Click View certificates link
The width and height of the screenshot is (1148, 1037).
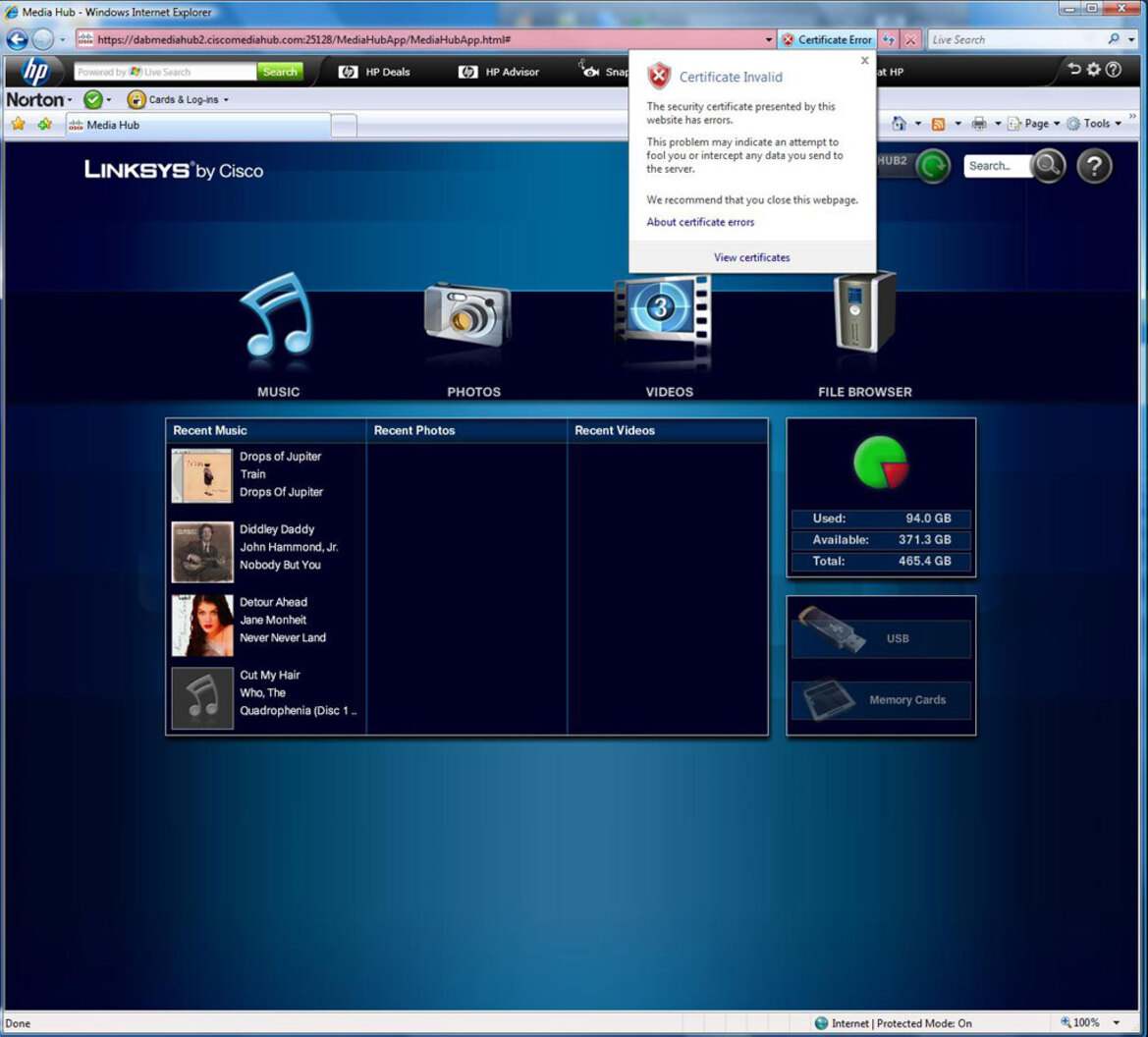pyautogui.click(x=752, y=258)
